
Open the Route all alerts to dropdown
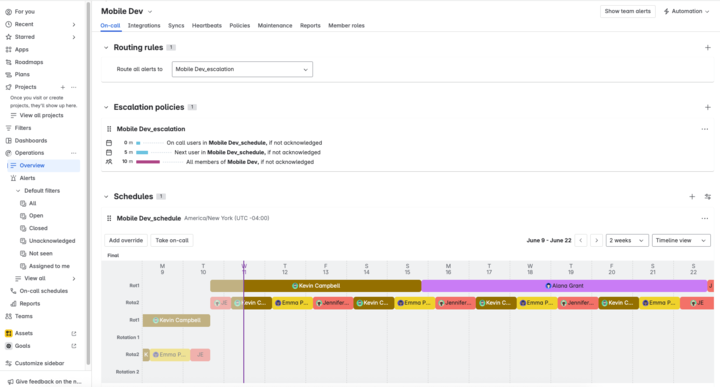pos(242,69)
